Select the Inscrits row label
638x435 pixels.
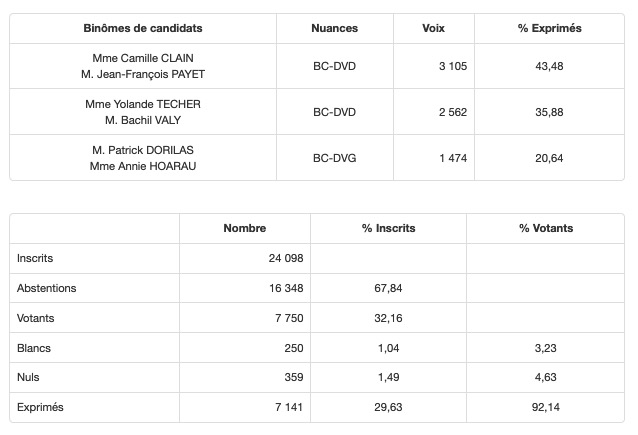[35, 258]
